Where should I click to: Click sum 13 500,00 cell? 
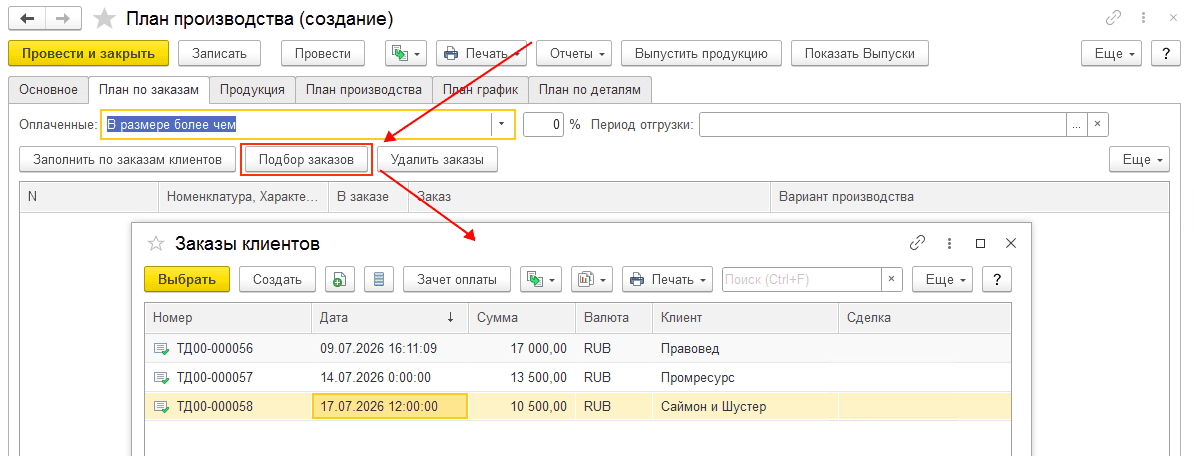point(522,377)
